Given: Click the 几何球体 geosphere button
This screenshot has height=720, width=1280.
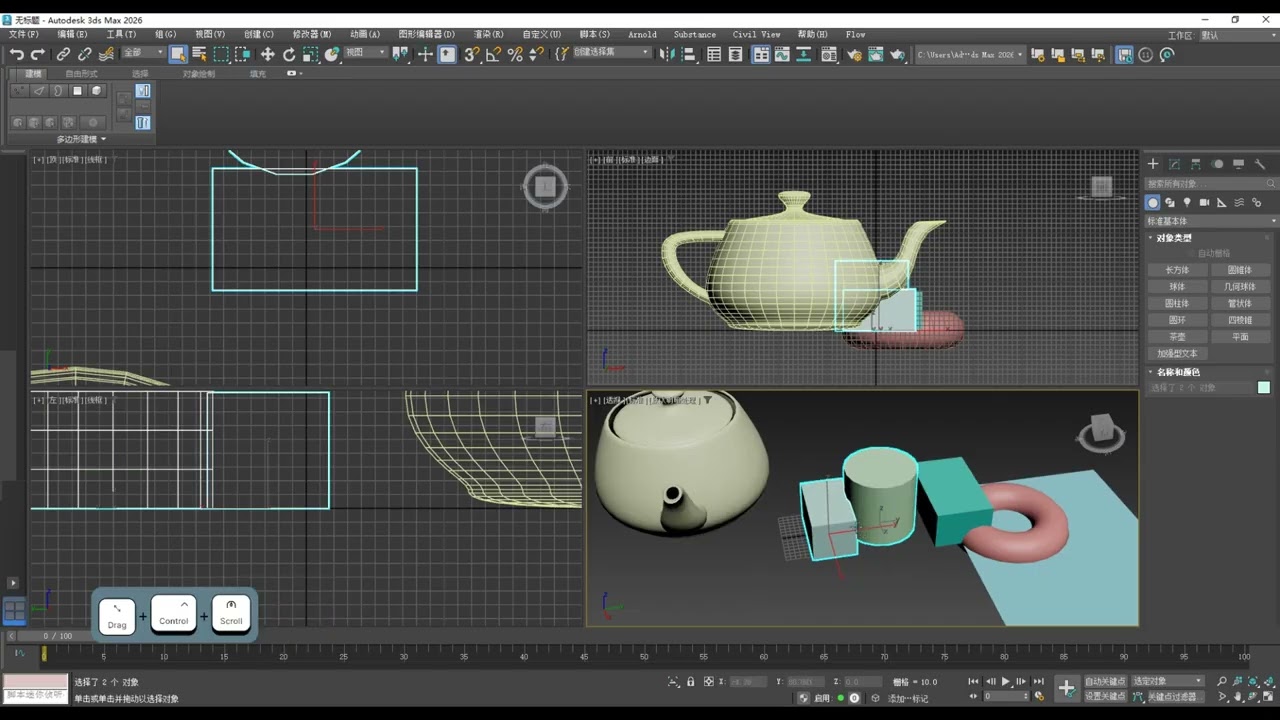Looking at the screenshot, I should pyautogui.click(x=1240, y=287).
